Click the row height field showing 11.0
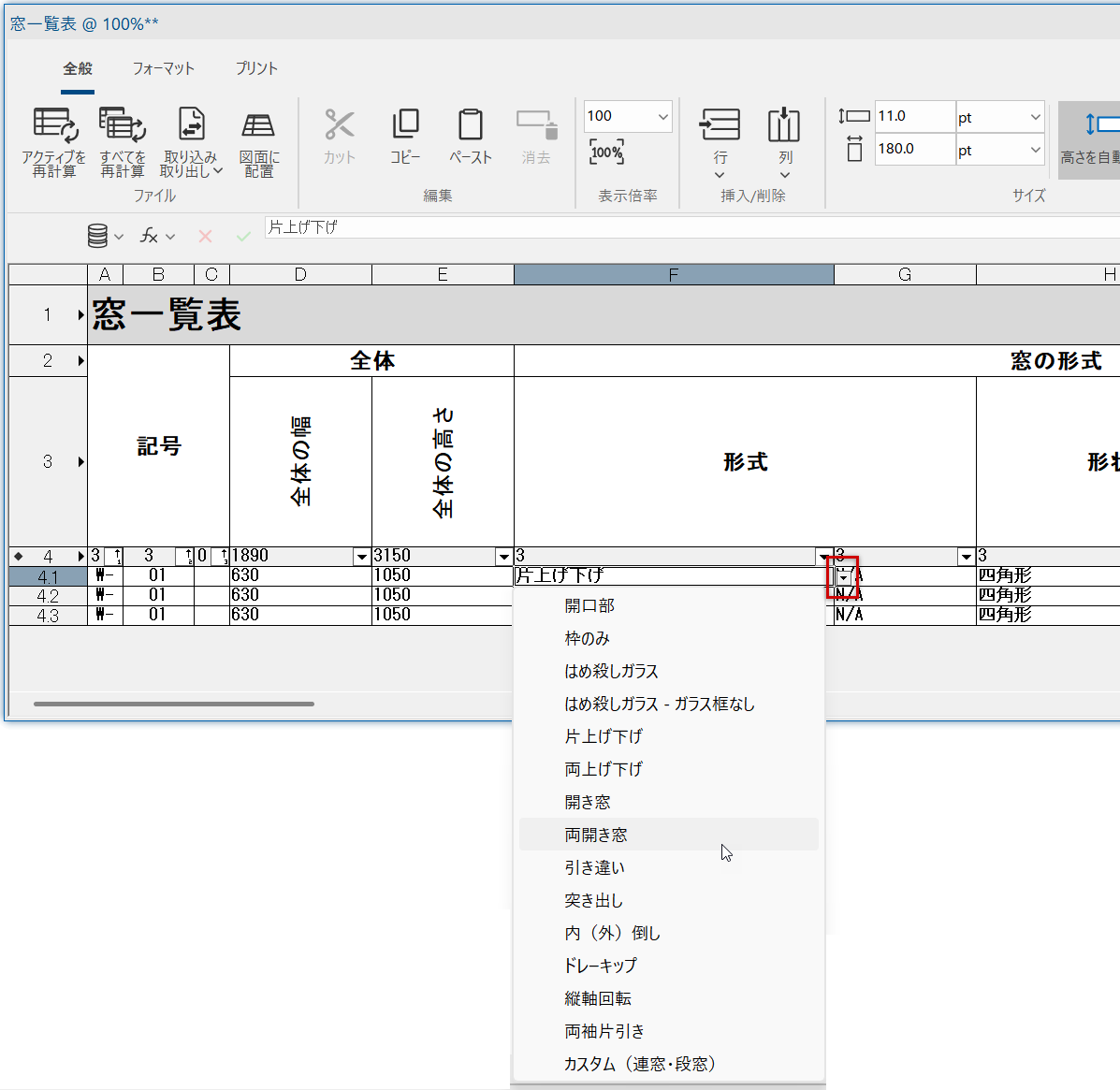 point(913,116)
